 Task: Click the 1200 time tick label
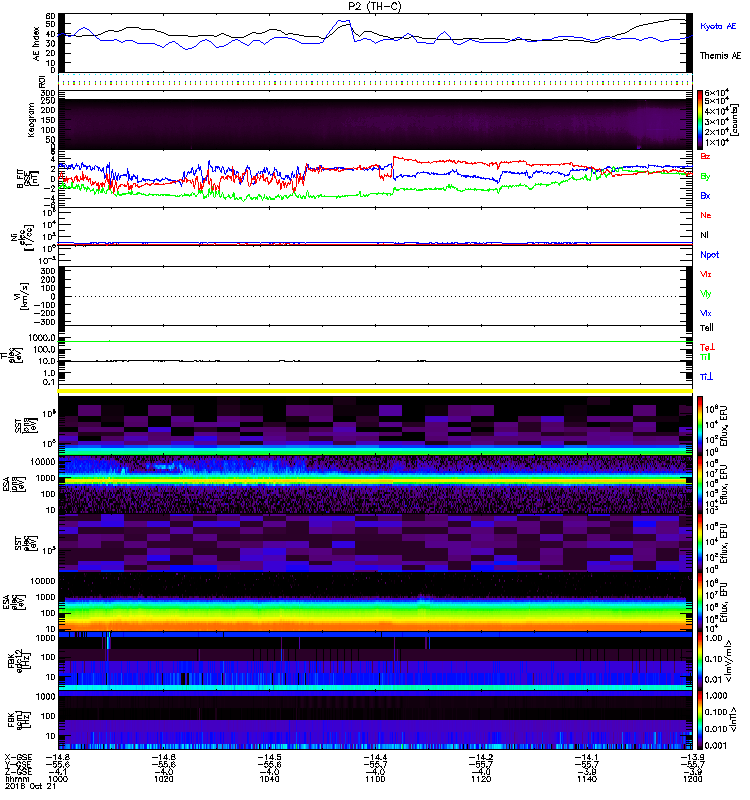click(692, 779)
